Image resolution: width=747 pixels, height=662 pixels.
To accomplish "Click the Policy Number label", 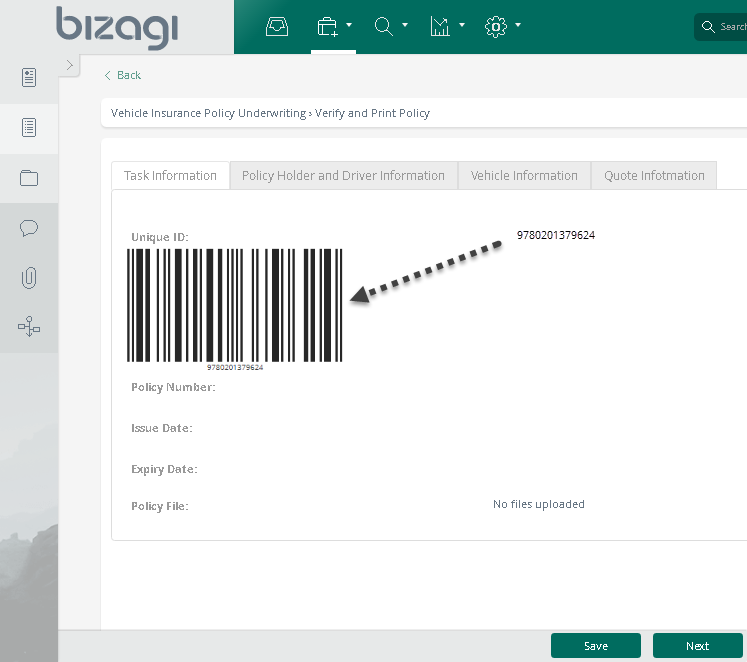I will [x=173, y=387].
